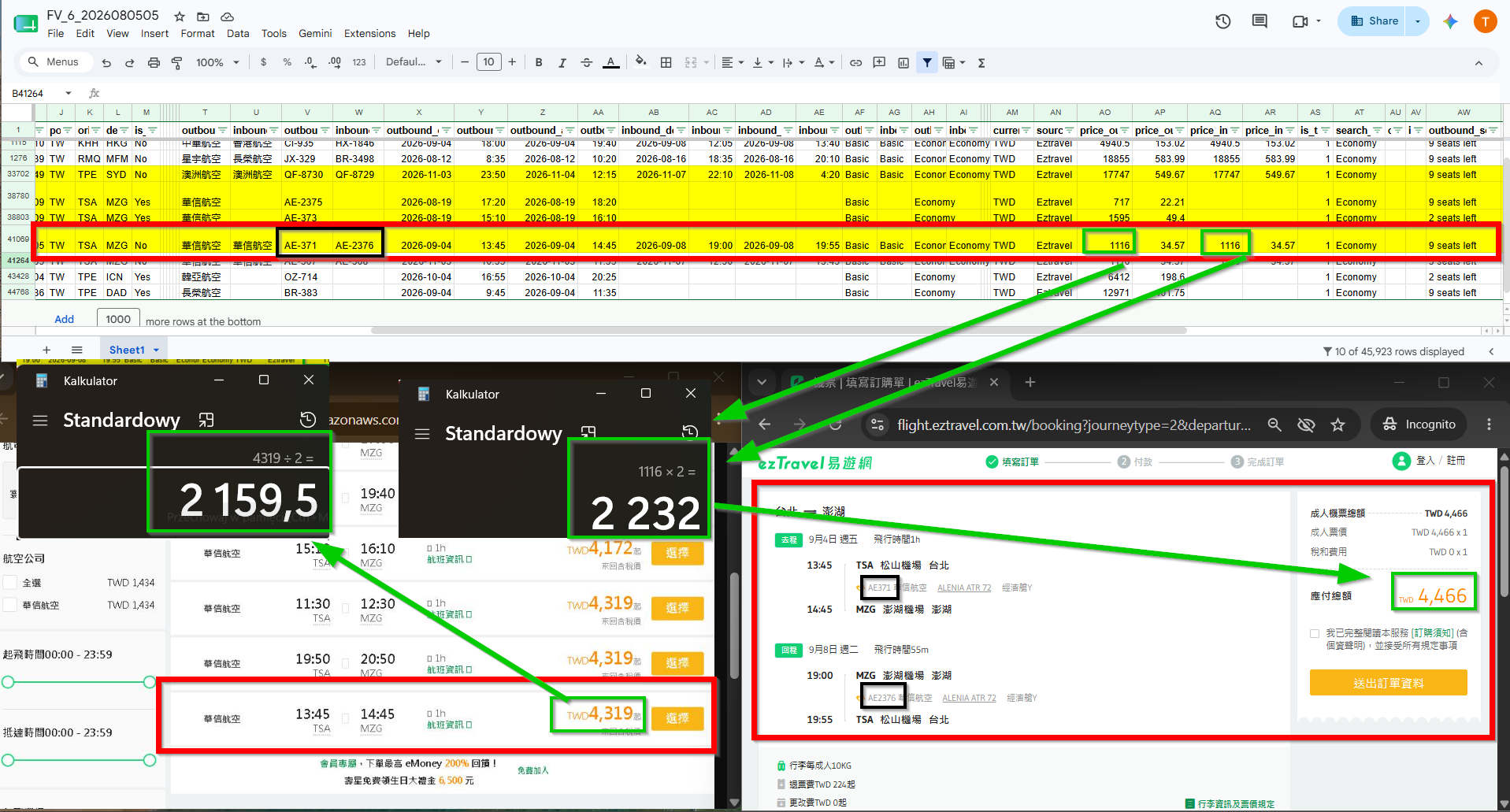Image resolution: width=1510 pixels, height=812 pixels.
Task: Open the zoom 100% dropdown
Action: 217,63
